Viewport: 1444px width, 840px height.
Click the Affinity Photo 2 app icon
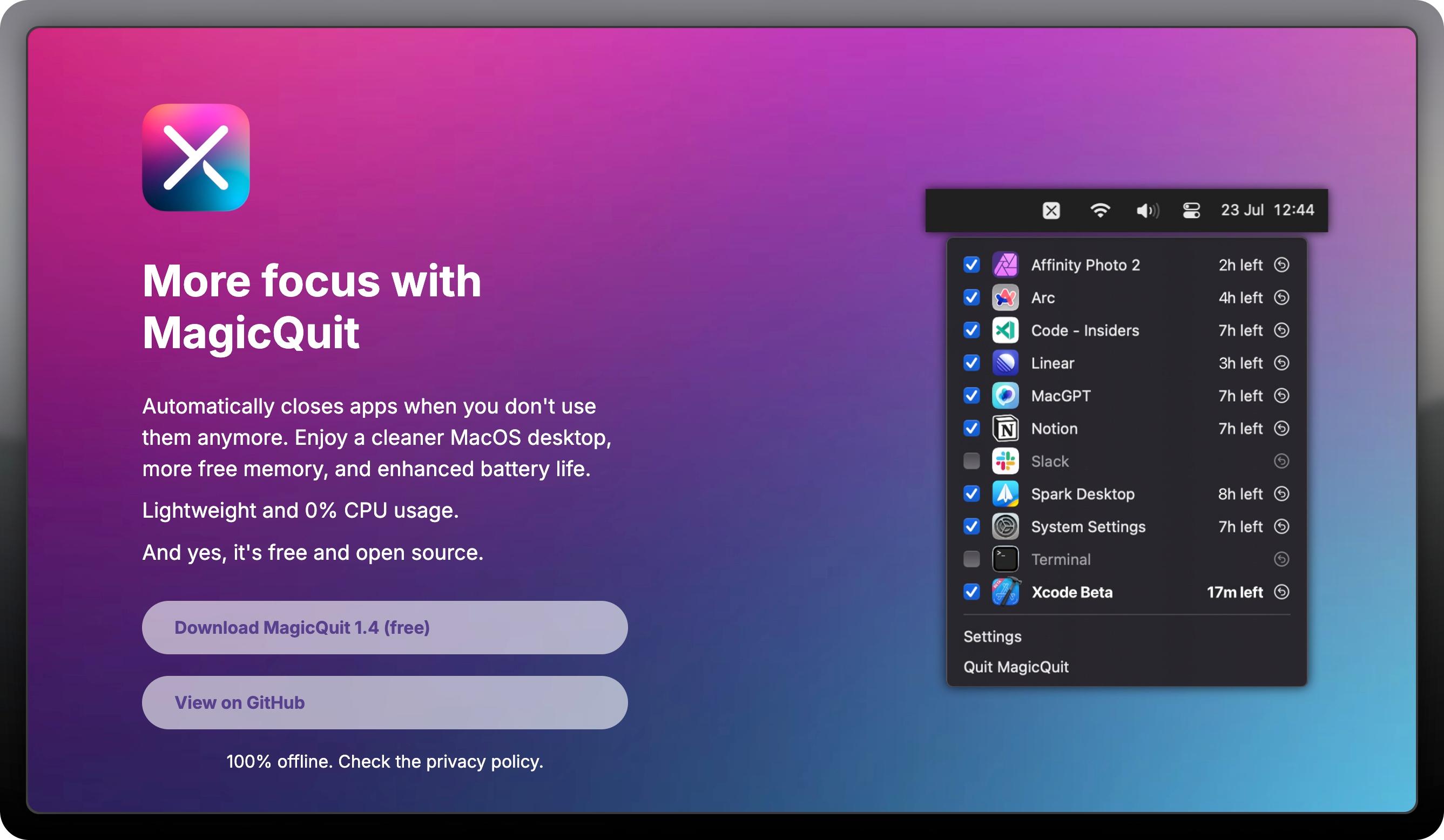tap(1005, 265)
